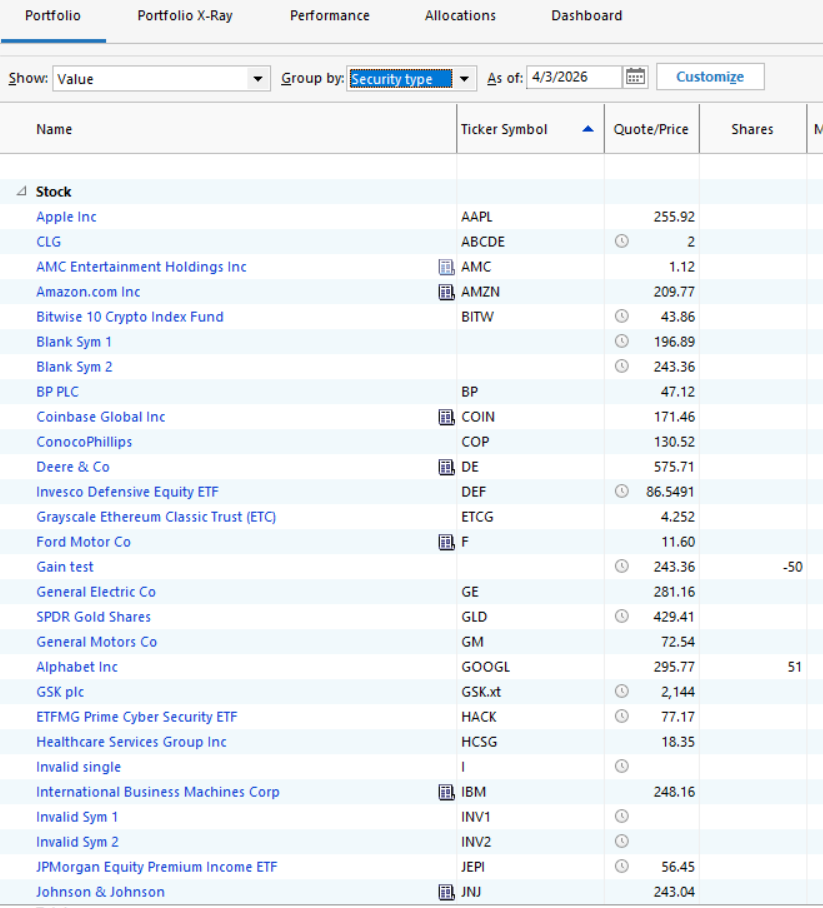This screenshot has width=823, height=908.
Task: Open Grayscale Ethereum Classic Trust link
Action: coord(156,517)
